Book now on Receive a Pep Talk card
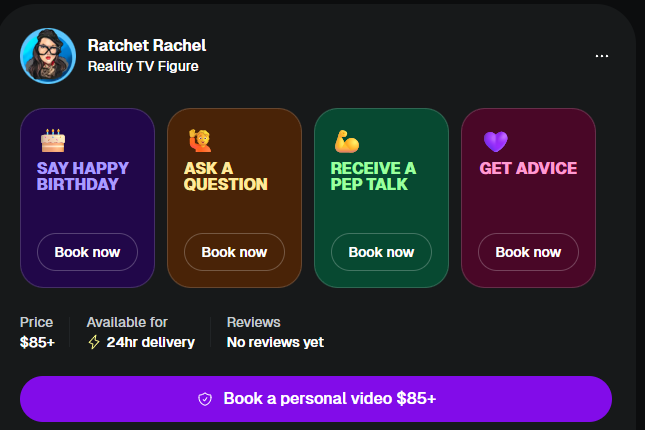The height and width of the screenshot is (430, 645). [x=381, y=252]
